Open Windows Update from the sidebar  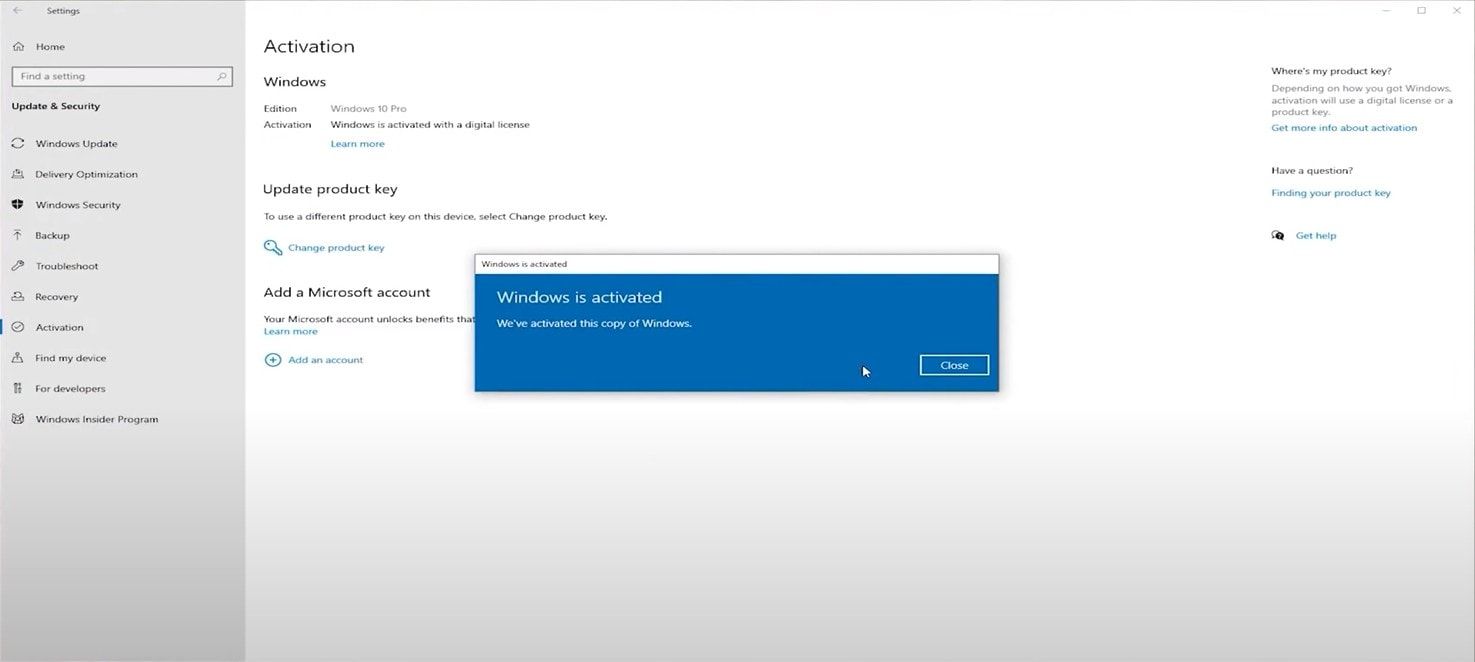click(x=77, y=143)
